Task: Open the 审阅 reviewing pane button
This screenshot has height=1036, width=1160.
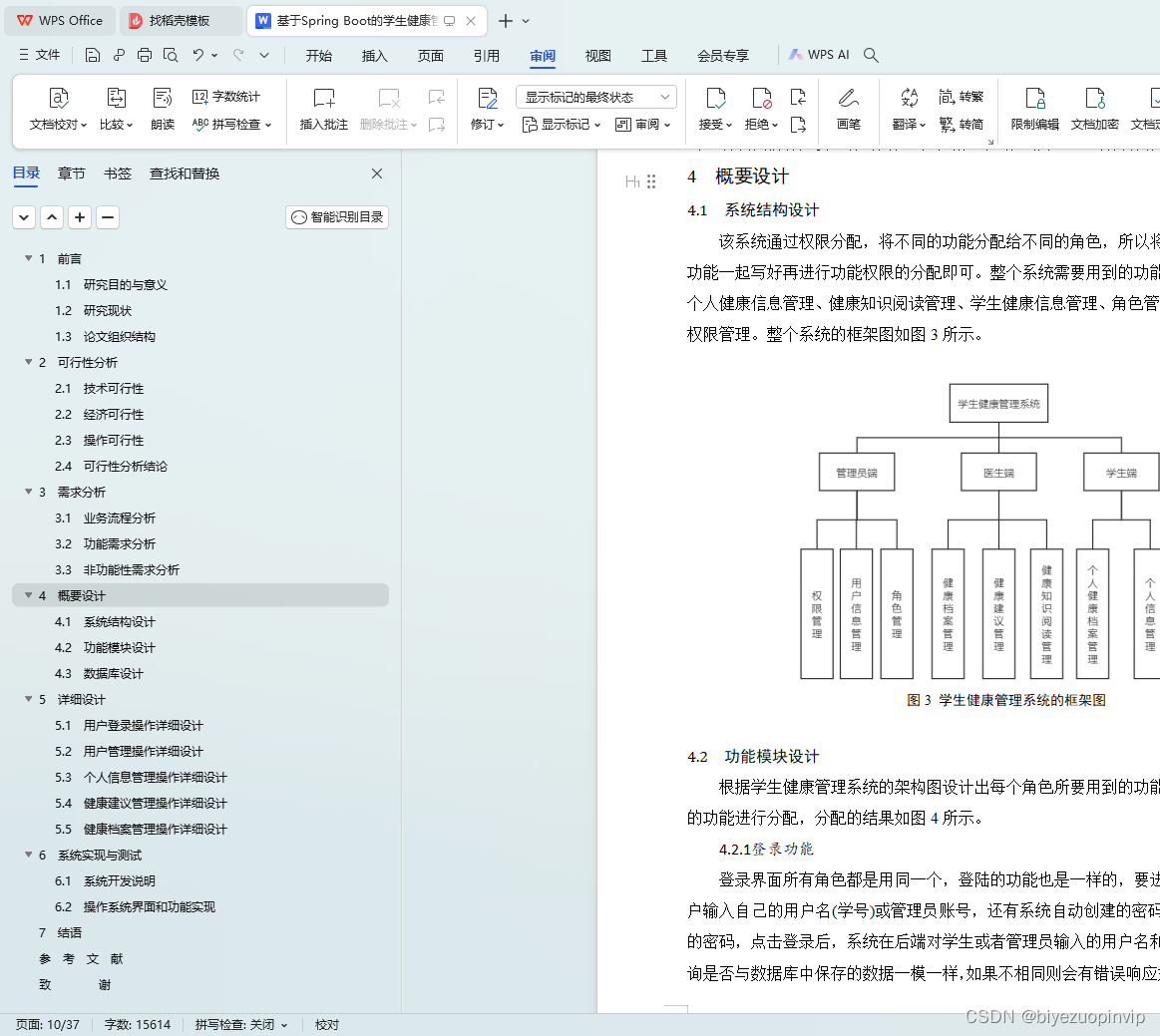Action: click(x=643, y=125)
